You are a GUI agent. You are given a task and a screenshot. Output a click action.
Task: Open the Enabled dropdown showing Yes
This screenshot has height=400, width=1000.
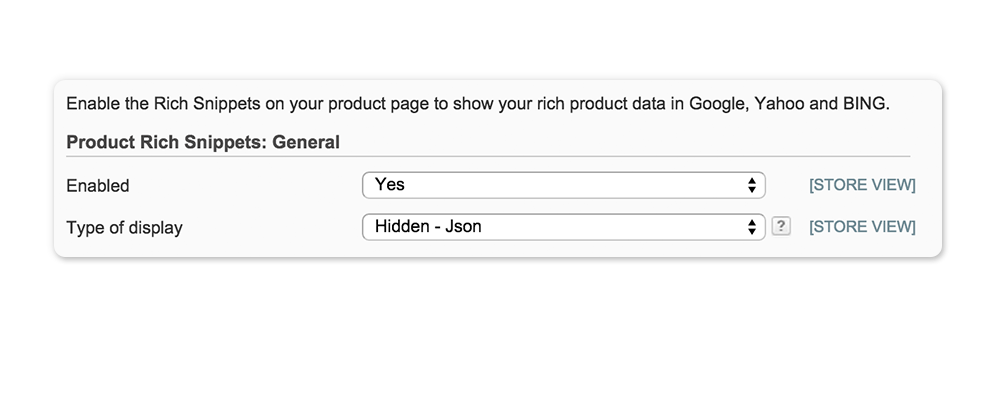563,185
